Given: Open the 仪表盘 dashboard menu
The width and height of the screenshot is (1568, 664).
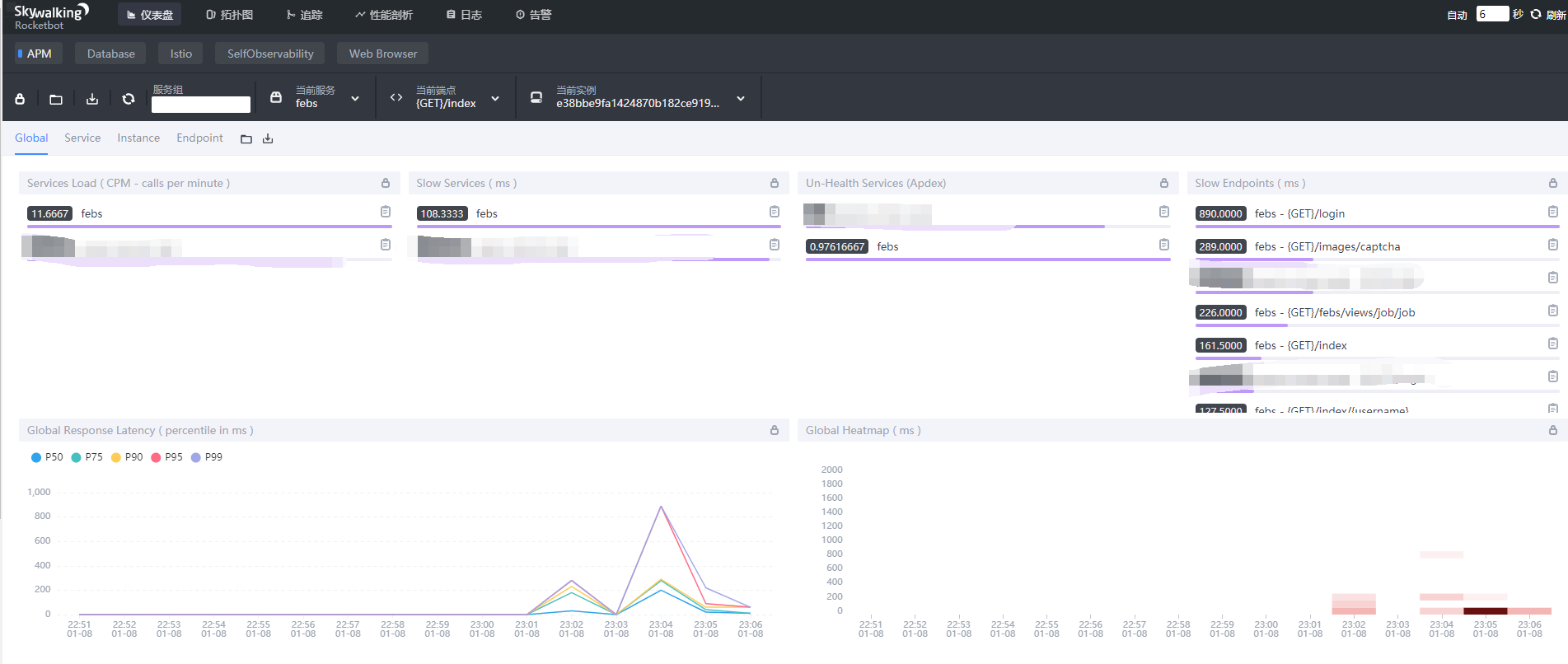Looking at the screenshot, I should (150, 15).
